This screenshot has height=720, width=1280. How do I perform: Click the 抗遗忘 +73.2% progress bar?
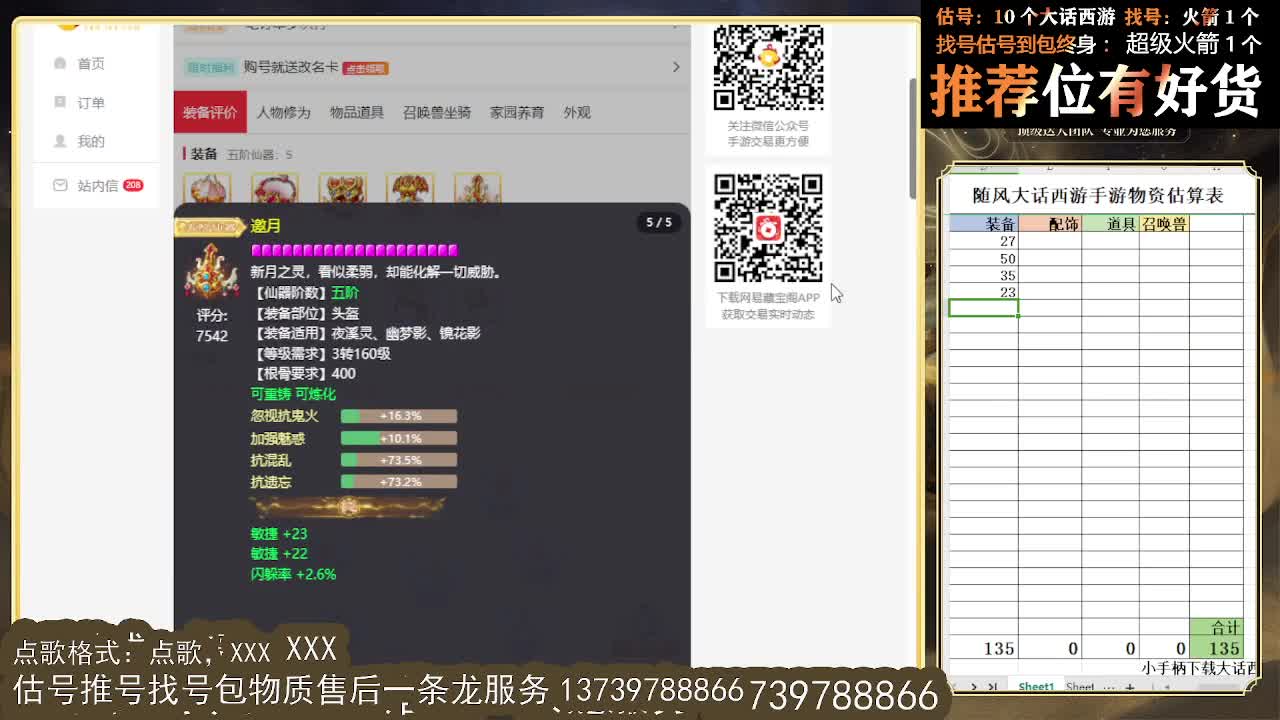point(400,481)
